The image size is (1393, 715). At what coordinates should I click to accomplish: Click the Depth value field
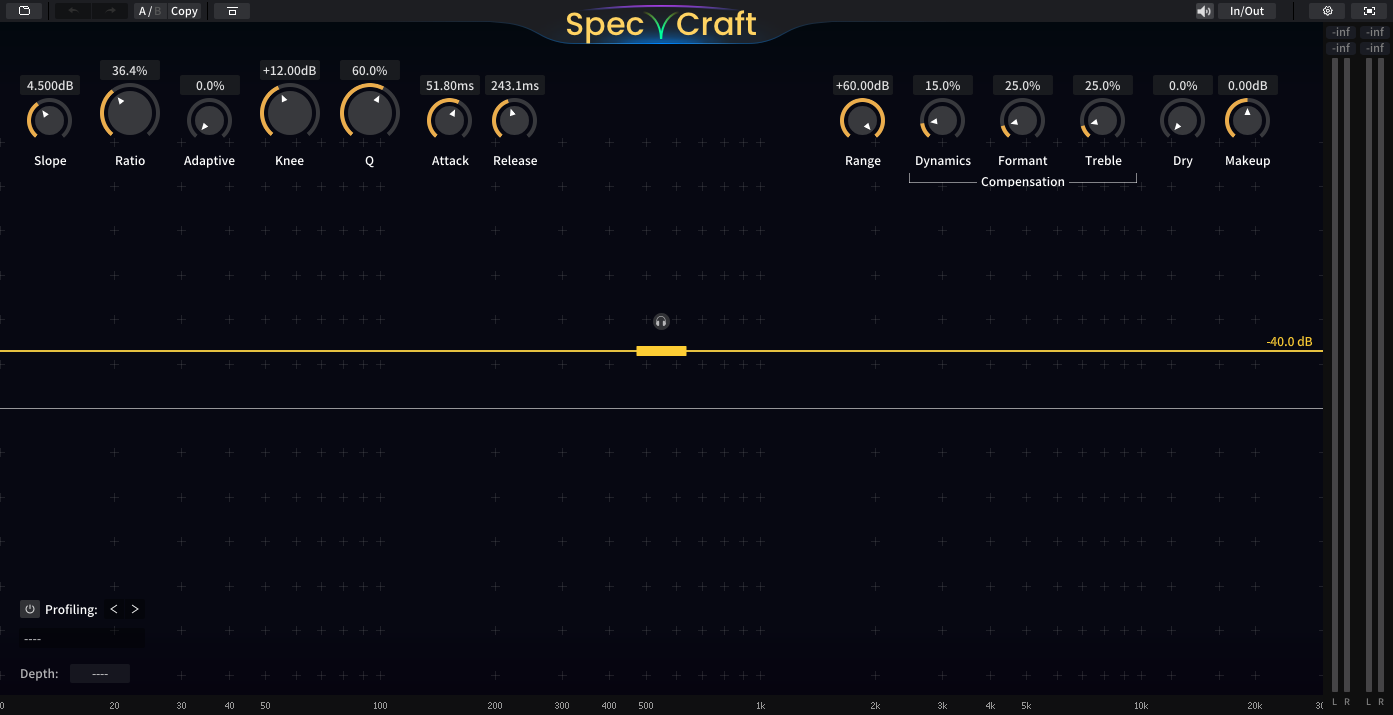100,674
